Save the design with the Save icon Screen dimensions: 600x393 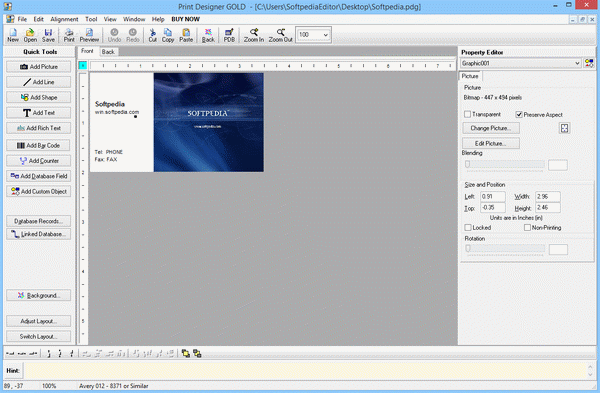[x=48, y=35]
